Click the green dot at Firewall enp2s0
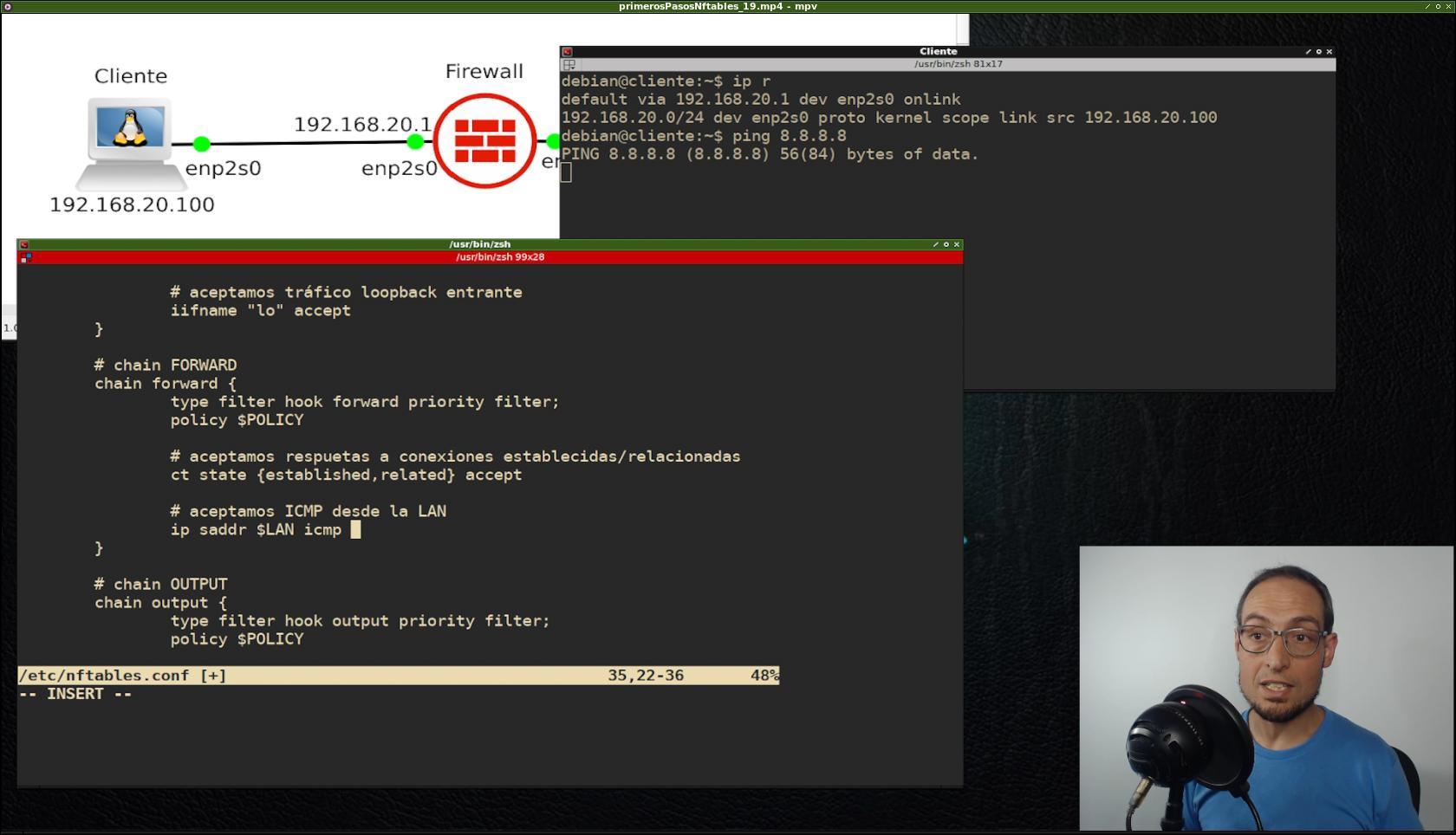 pyautogui.click(x=415, y=141)
